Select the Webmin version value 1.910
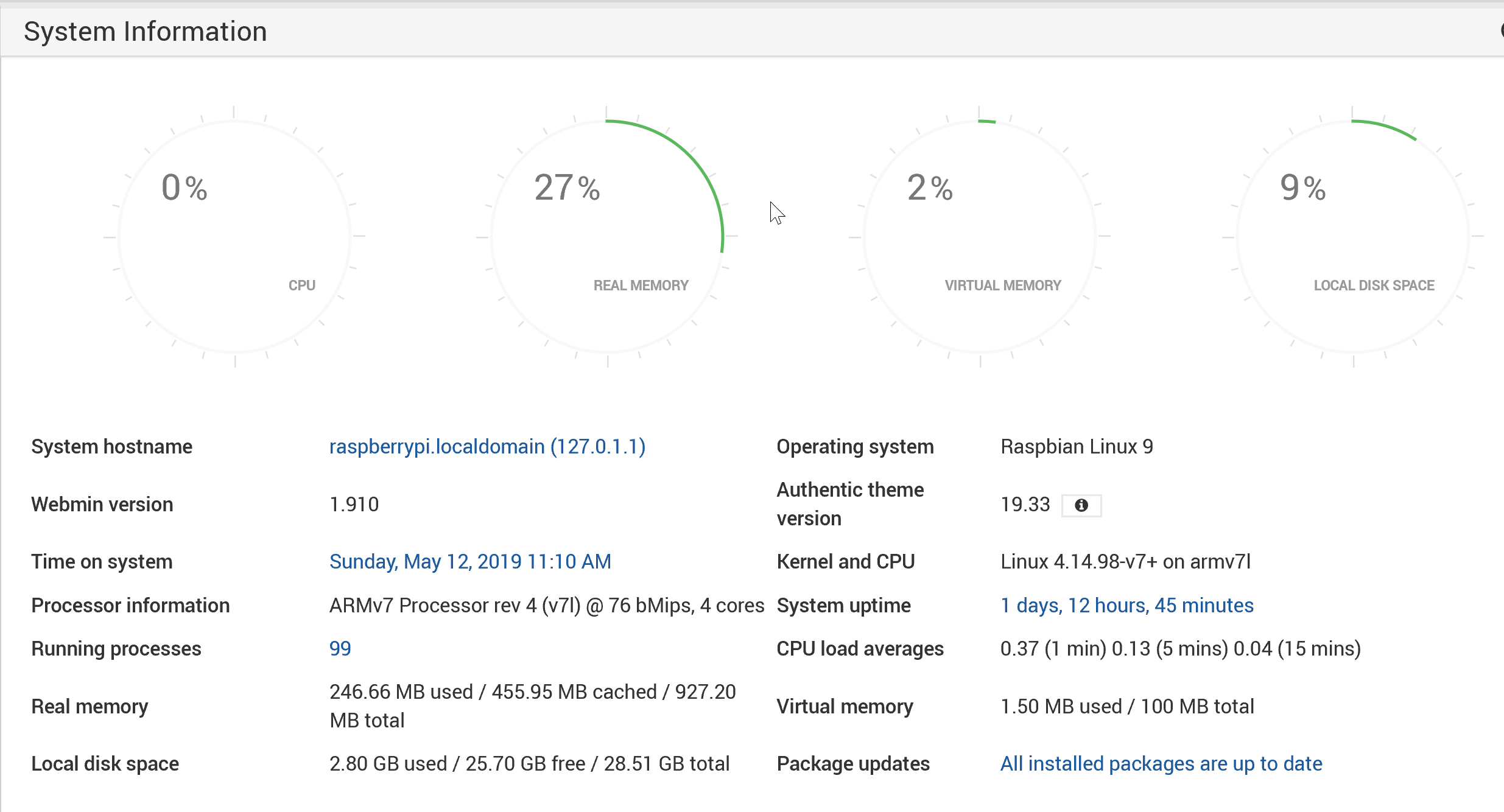 (354, 505)
